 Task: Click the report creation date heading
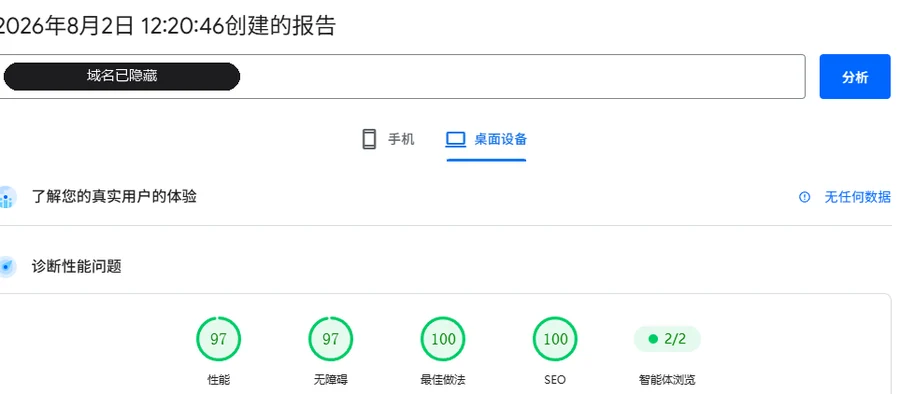[x=168, y=26]
